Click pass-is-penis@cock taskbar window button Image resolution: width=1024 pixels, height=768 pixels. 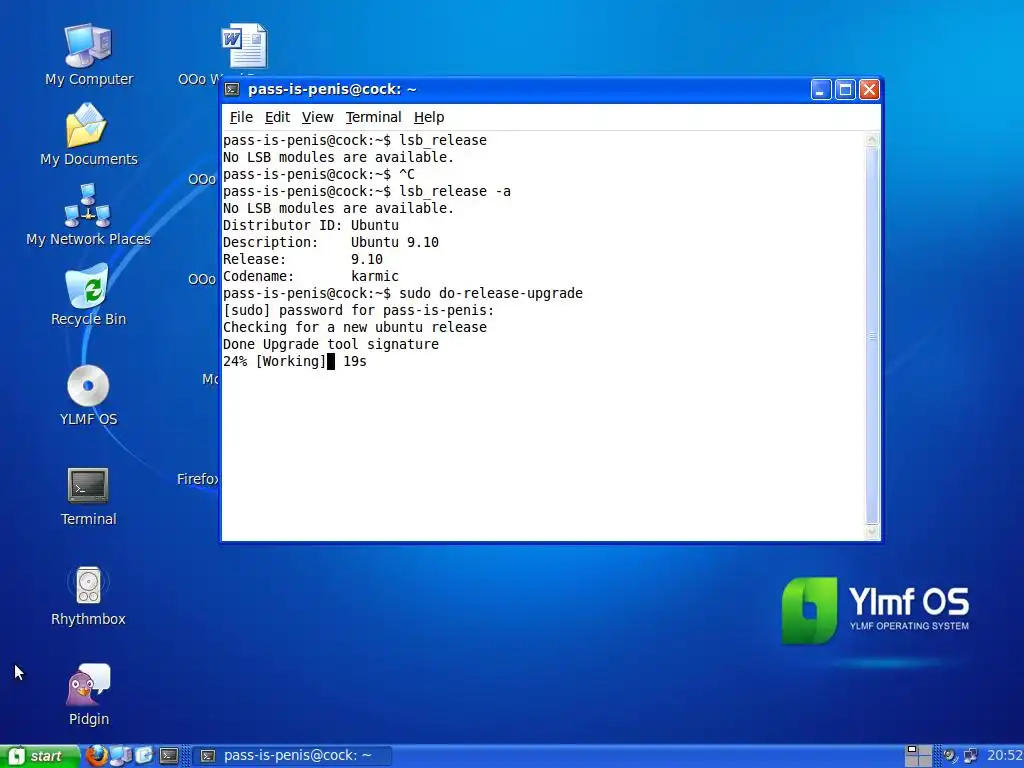pos(293,756)
